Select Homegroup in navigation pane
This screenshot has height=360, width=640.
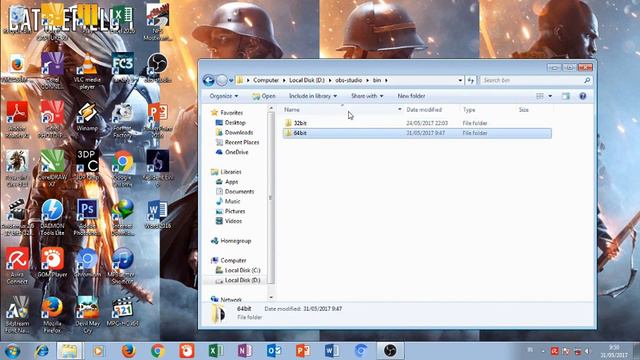[x=236, y=241]
